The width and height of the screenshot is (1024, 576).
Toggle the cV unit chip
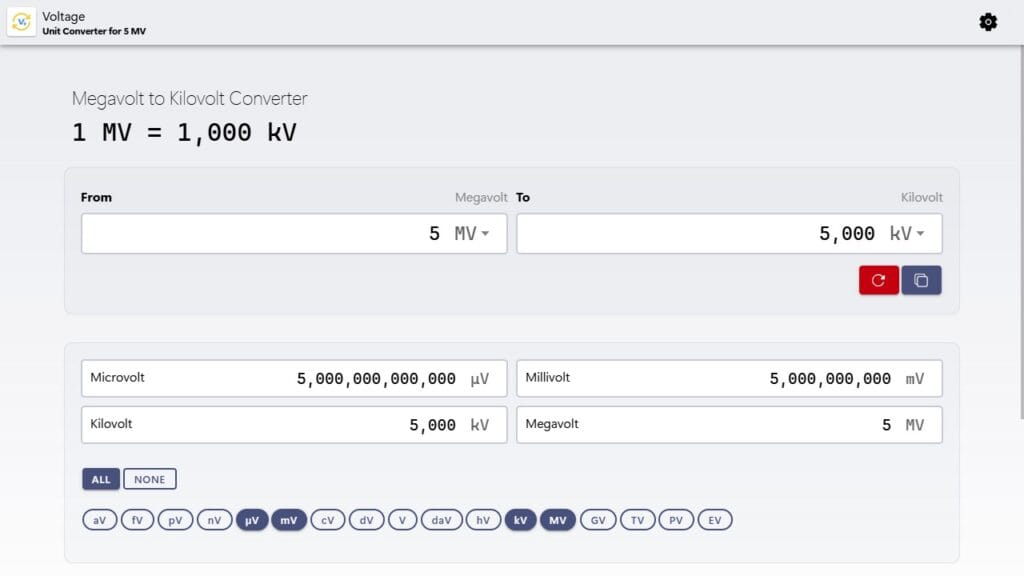pyautogui.click(x=328, y=520)
